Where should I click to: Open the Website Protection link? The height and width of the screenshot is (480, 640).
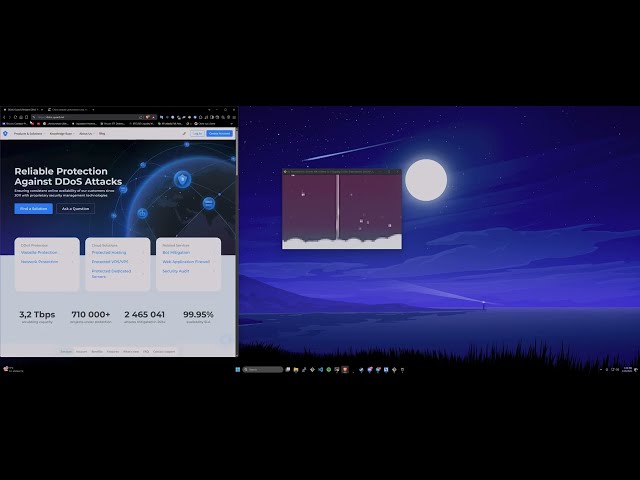[39, 253]
